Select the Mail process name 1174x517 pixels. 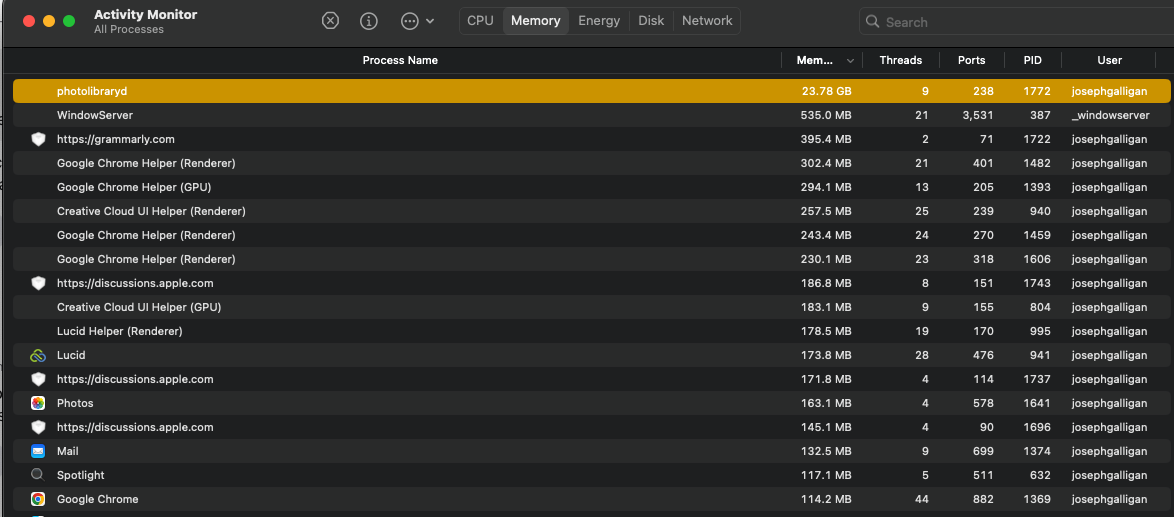tap(67, 451)
